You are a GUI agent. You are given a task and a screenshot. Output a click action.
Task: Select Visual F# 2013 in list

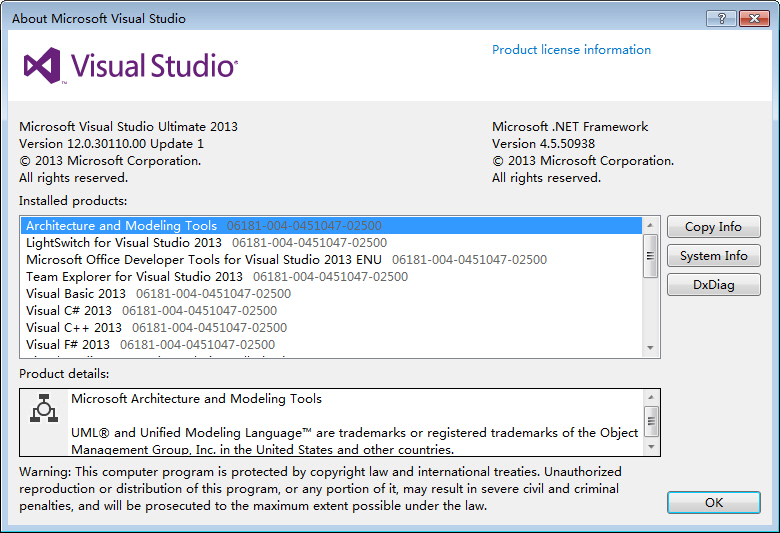pyautogui.click(x=331, y=344)
